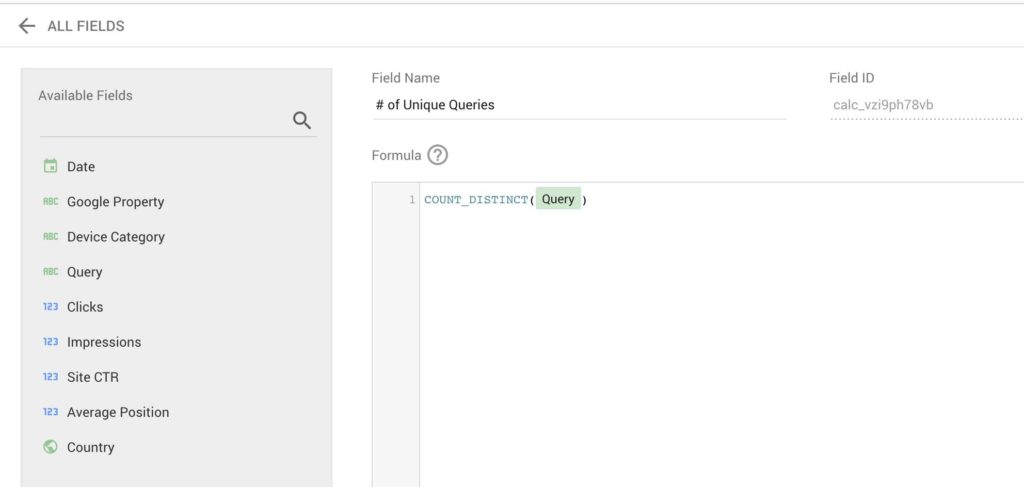Select the Site CTR field
This screenshot has width=1024, height=487.
[93, 377]
